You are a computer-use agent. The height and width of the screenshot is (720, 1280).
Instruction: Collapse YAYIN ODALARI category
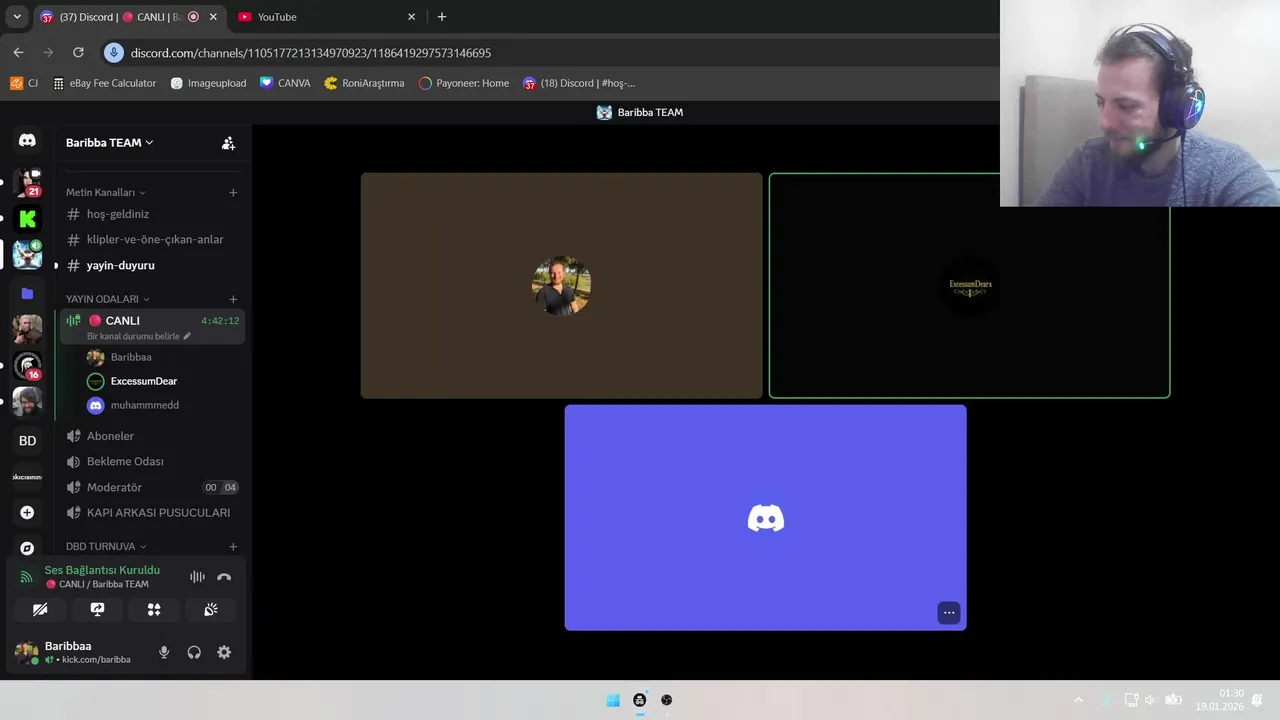(x=107, y=299)
